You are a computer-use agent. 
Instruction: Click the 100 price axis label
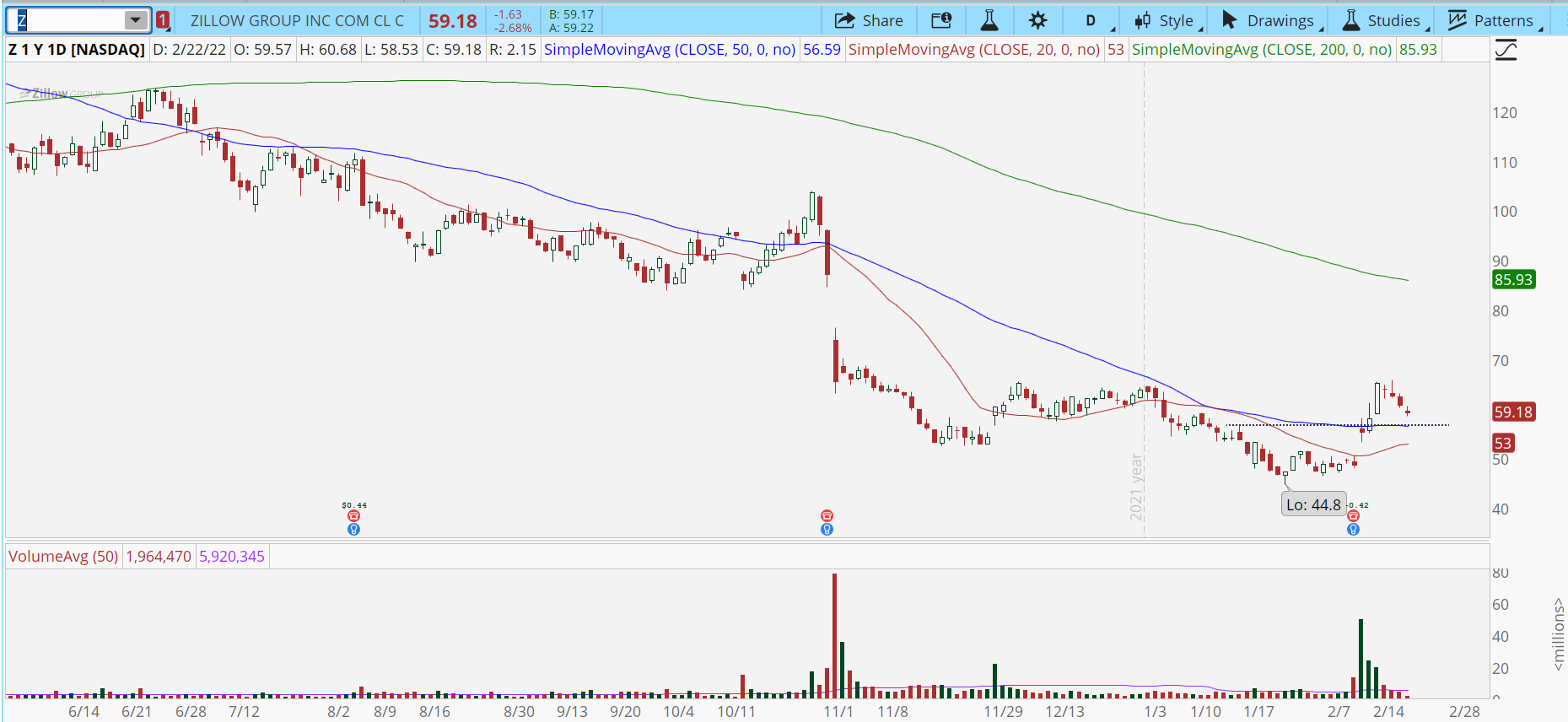click(x=1505, y=212)
